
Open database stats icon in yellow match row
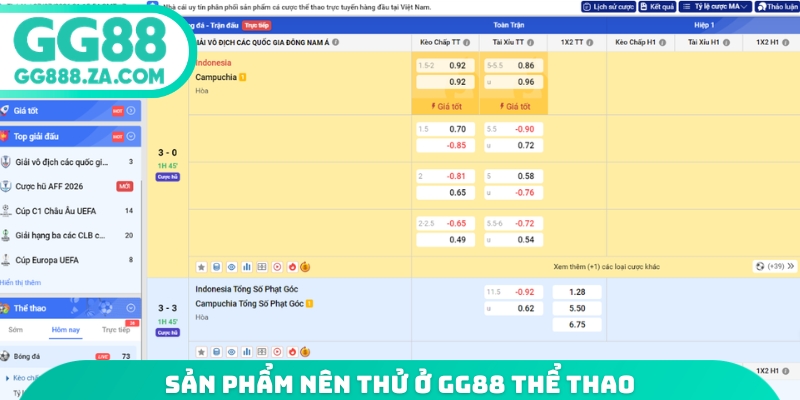(x=216, y=267)
